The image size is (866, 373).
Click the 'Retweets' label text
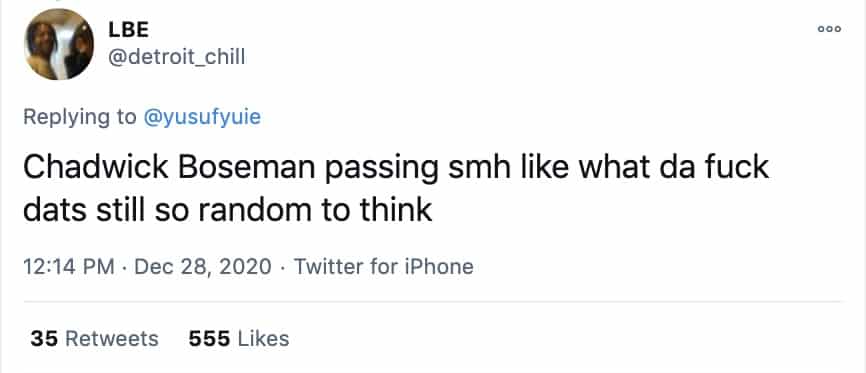(112, 338)
